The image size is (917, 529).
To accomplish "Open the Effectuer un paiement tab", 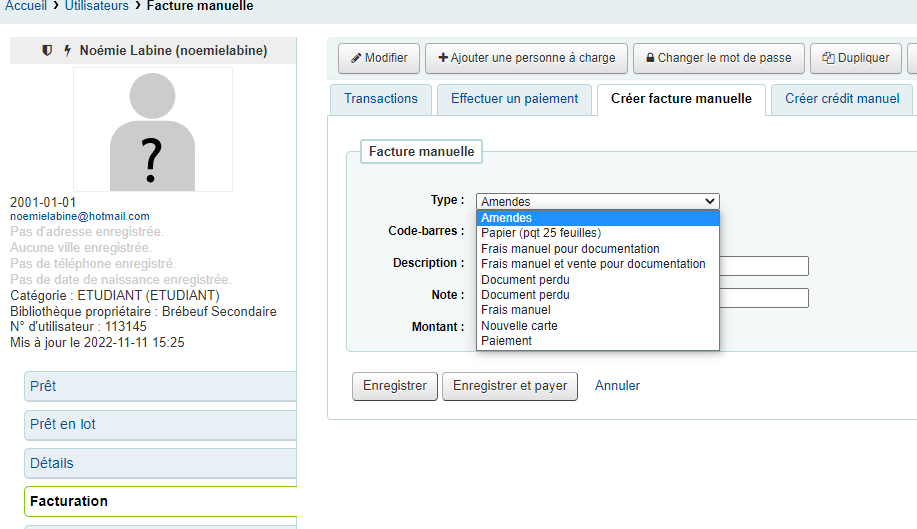I will pos(514,99).
